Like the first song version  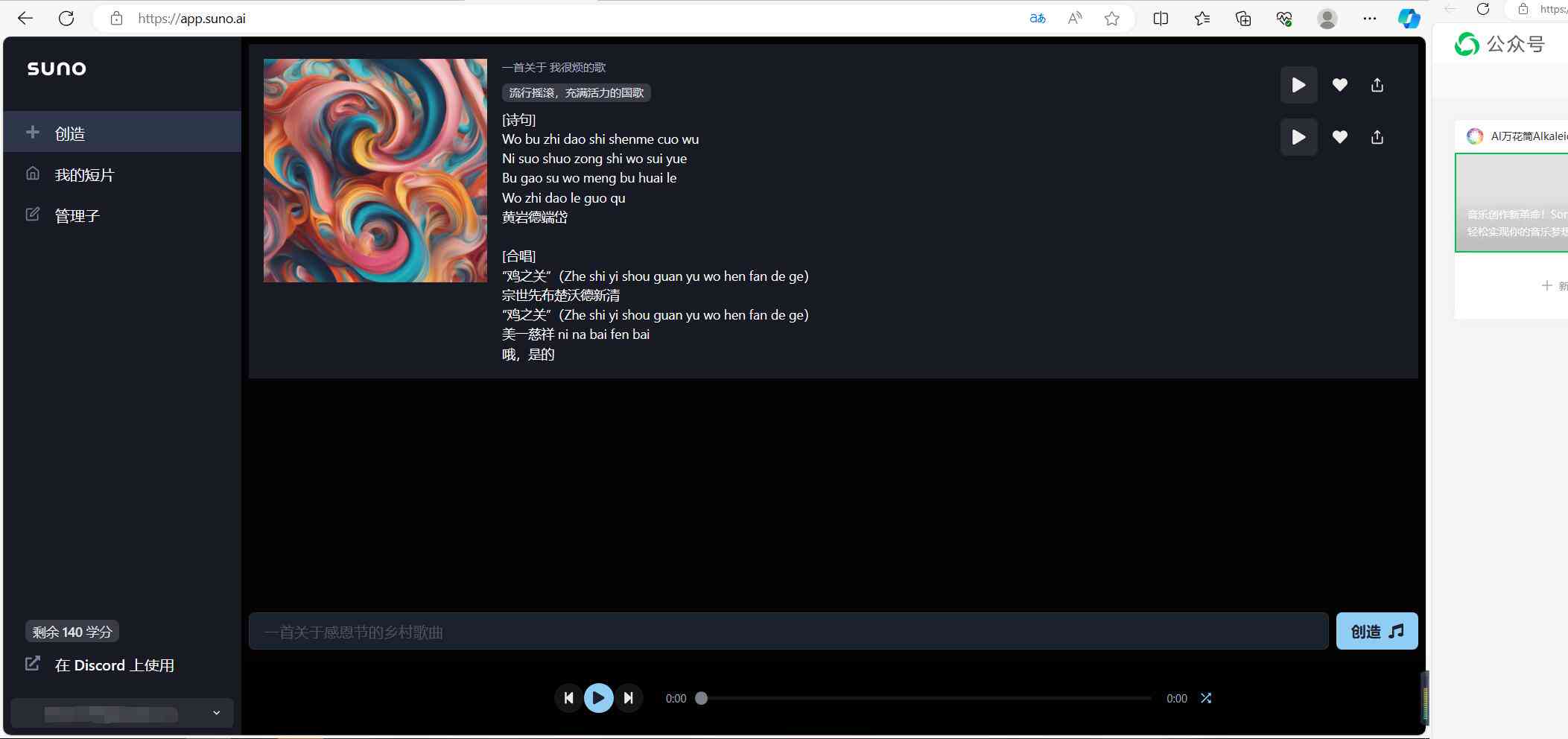click(x=1339, y=85)
